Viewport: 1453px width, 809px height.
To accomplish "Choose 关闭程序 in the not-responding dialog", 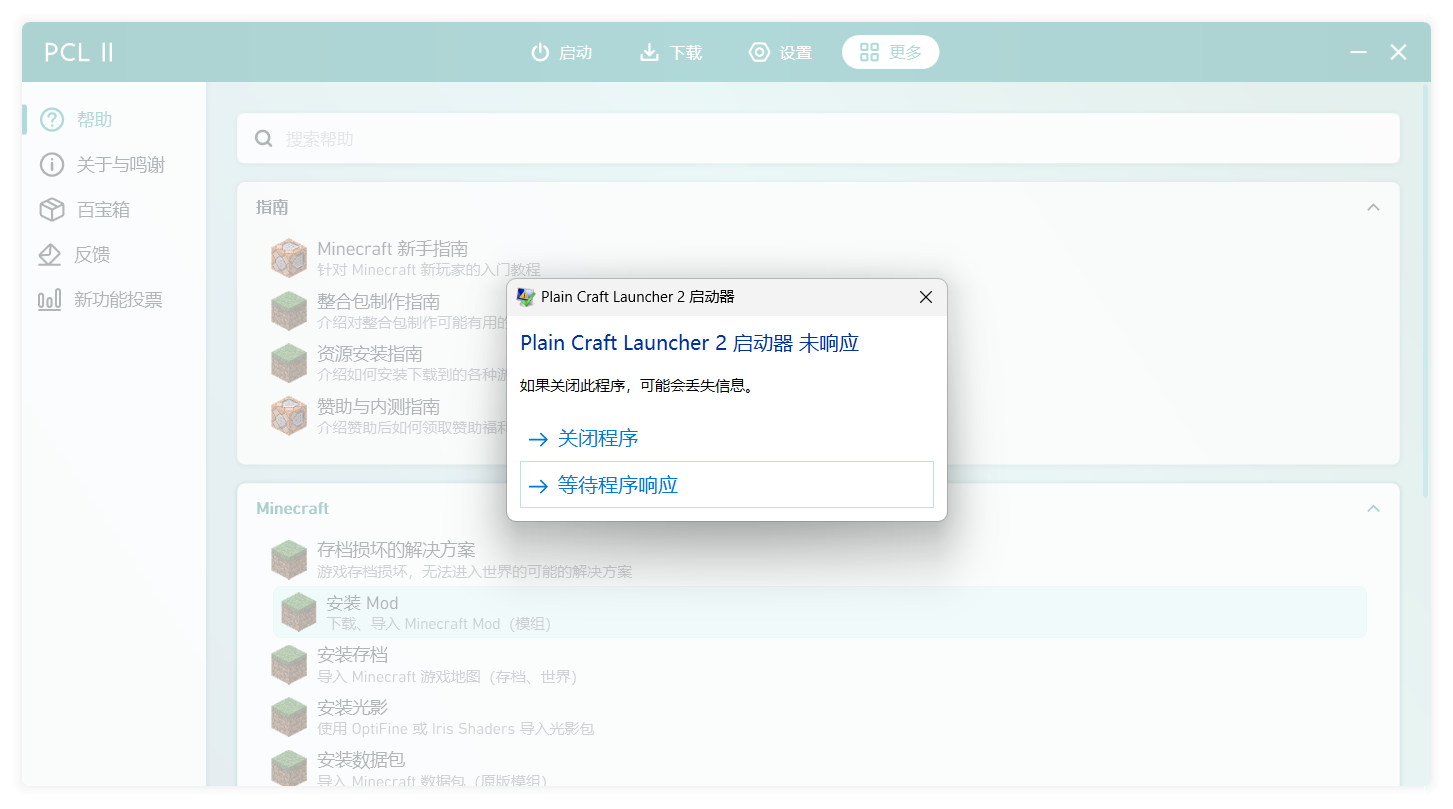I will 727,438.
